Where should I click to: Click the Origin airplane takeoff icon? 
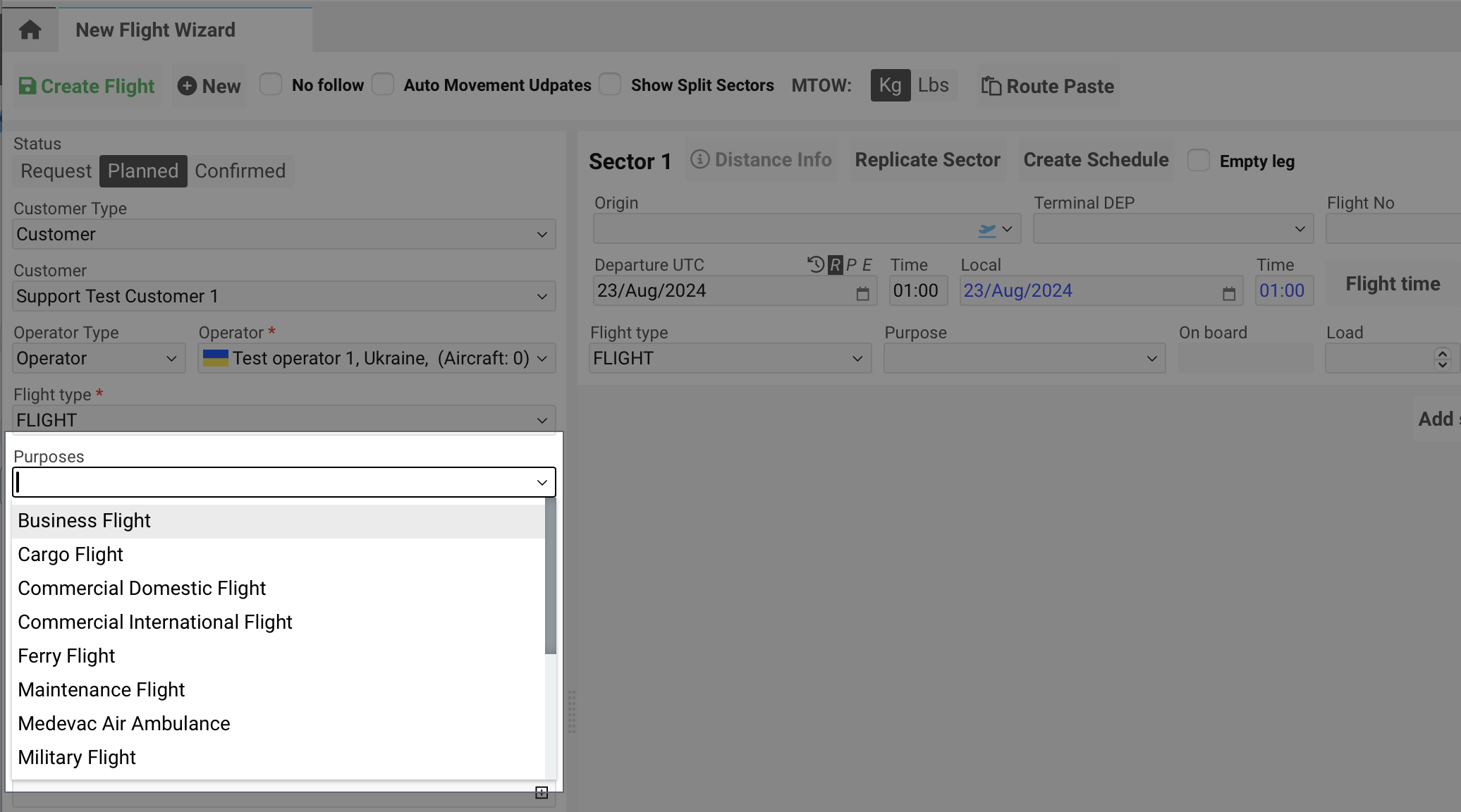pos(987,230)
